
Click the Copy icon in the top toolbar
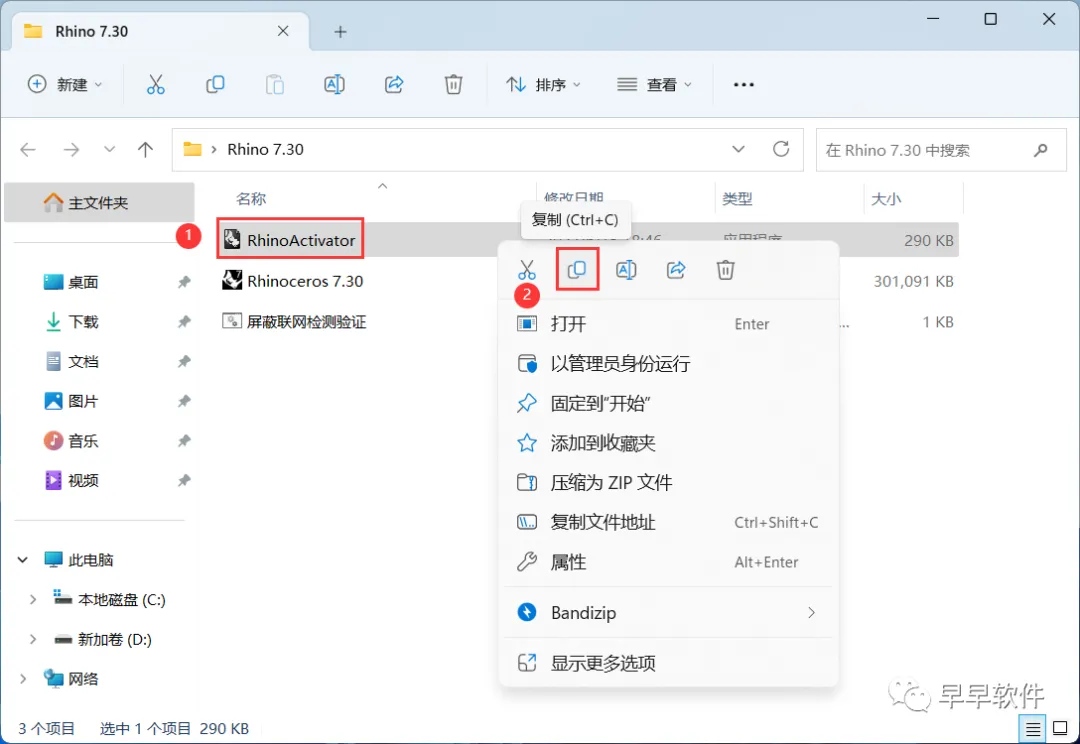tap(215, 84)
